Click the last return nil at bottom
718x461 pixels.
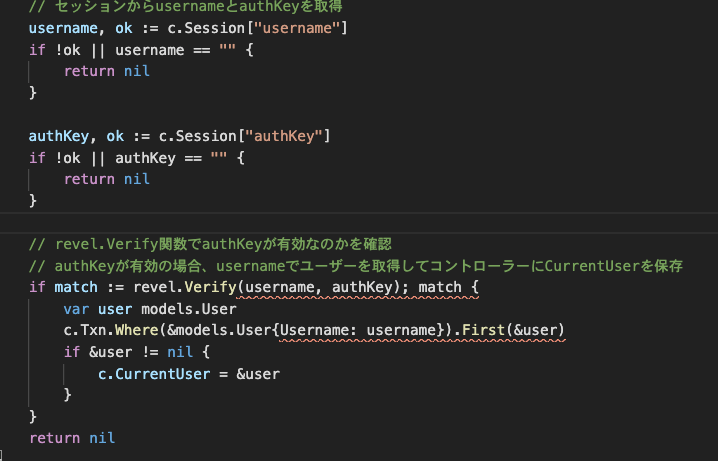click(72, 438)
